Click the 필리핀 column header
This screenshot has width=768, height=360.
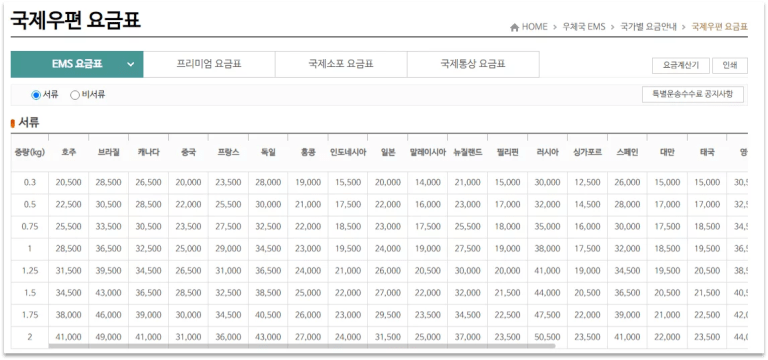pyautogui.click(x=507, y=152)
